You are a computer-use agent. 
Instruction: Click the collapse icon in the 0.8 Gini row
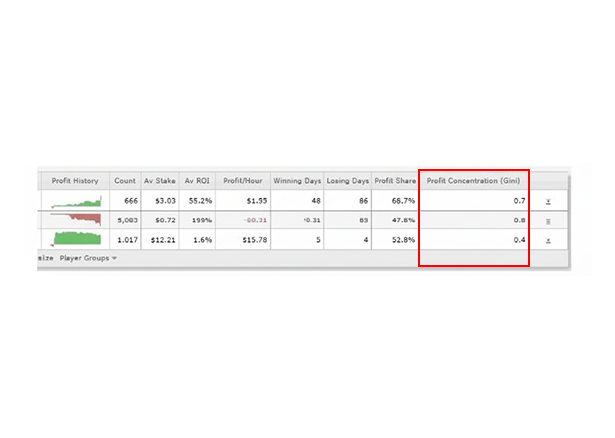(548, 222)
